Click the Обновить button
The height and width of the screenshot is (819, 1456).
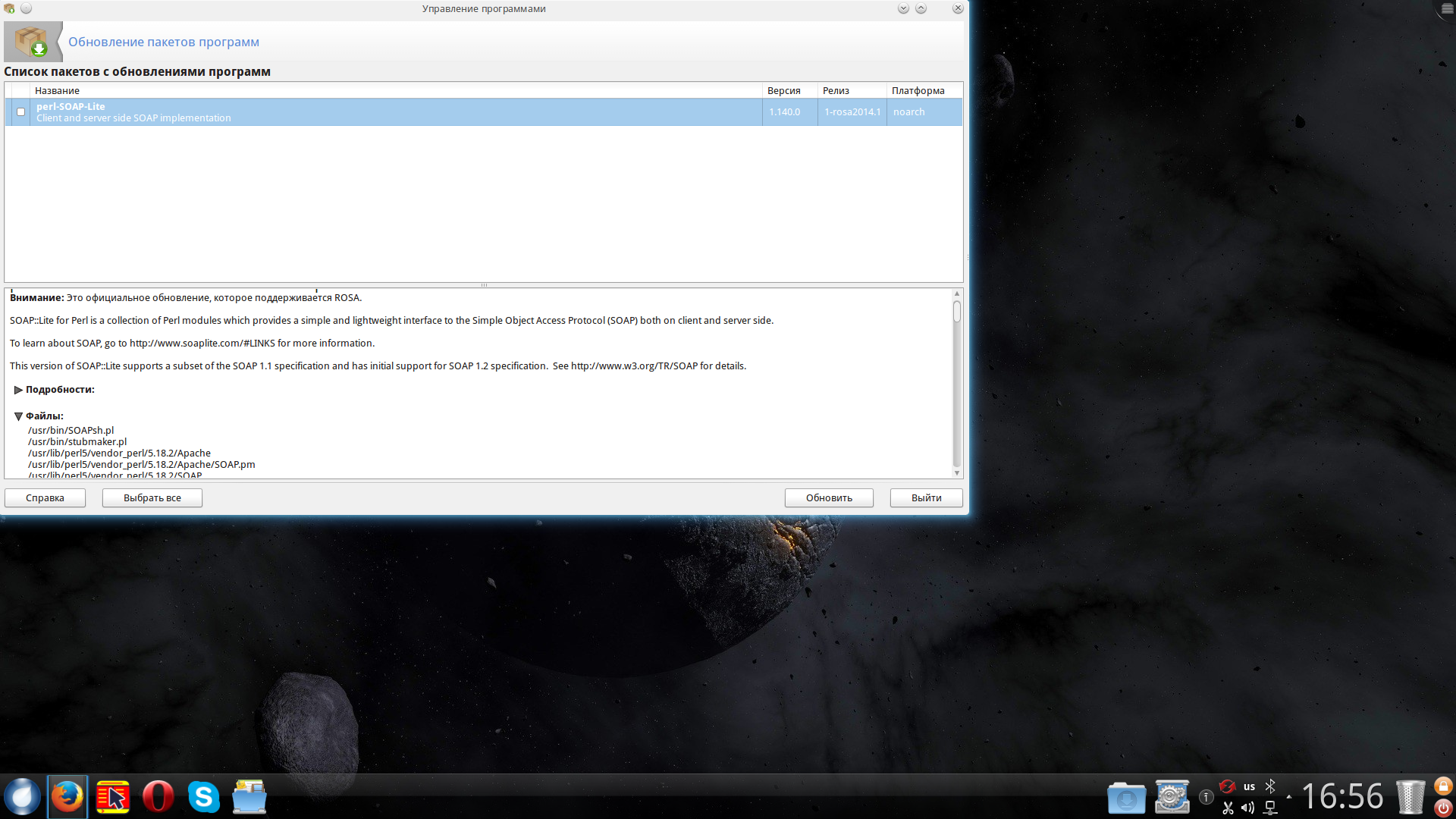pos(828,498)
